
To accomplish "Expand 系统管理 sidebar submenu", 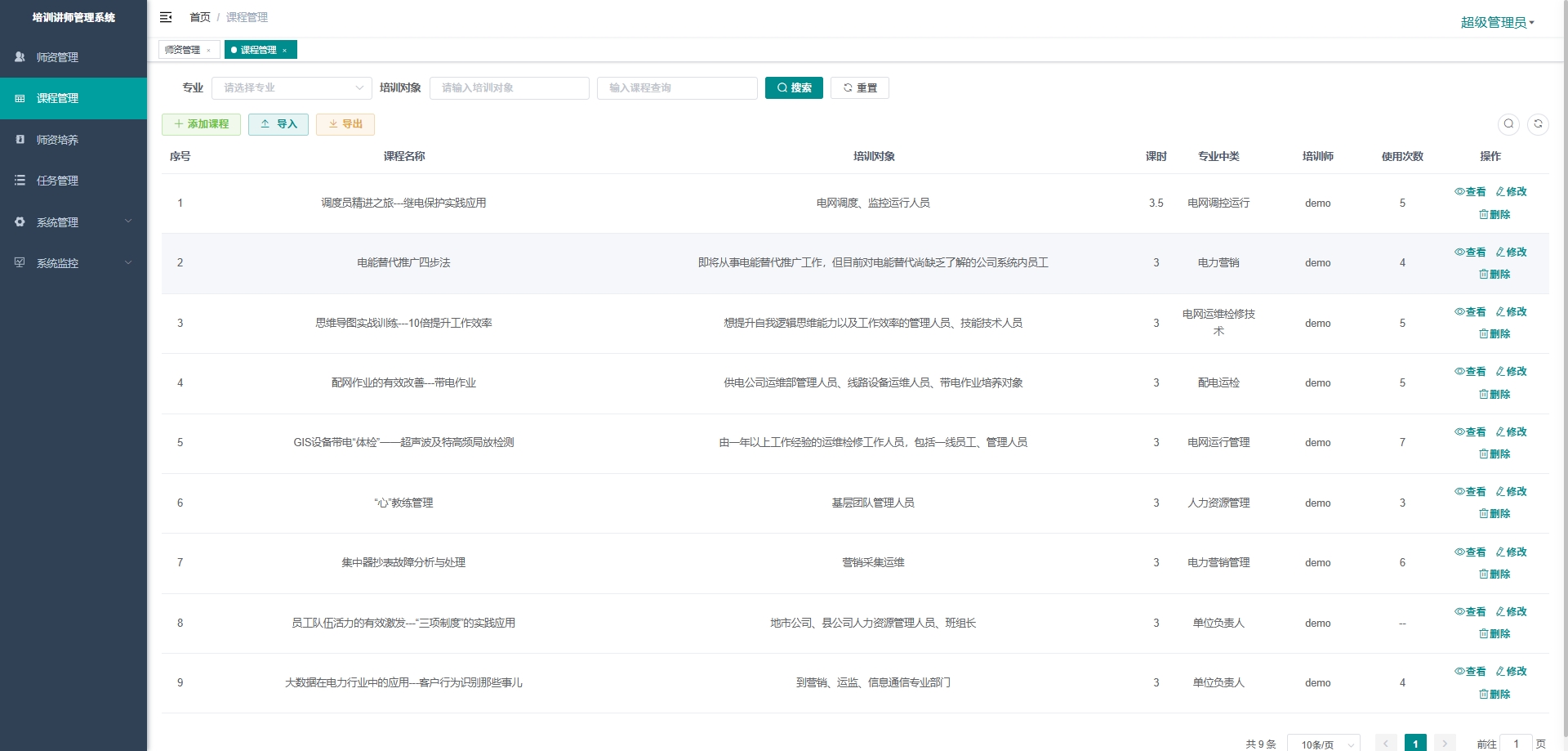I will point(73,222).
